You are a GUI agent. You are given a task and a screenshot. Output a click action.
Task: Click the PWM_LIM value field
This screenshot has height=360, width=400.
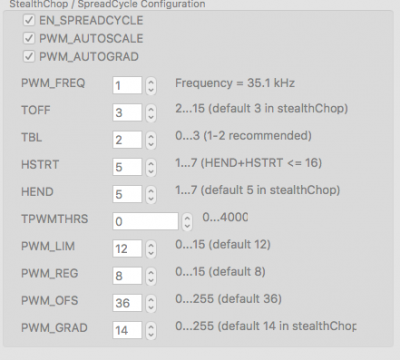tap(127, 249)
